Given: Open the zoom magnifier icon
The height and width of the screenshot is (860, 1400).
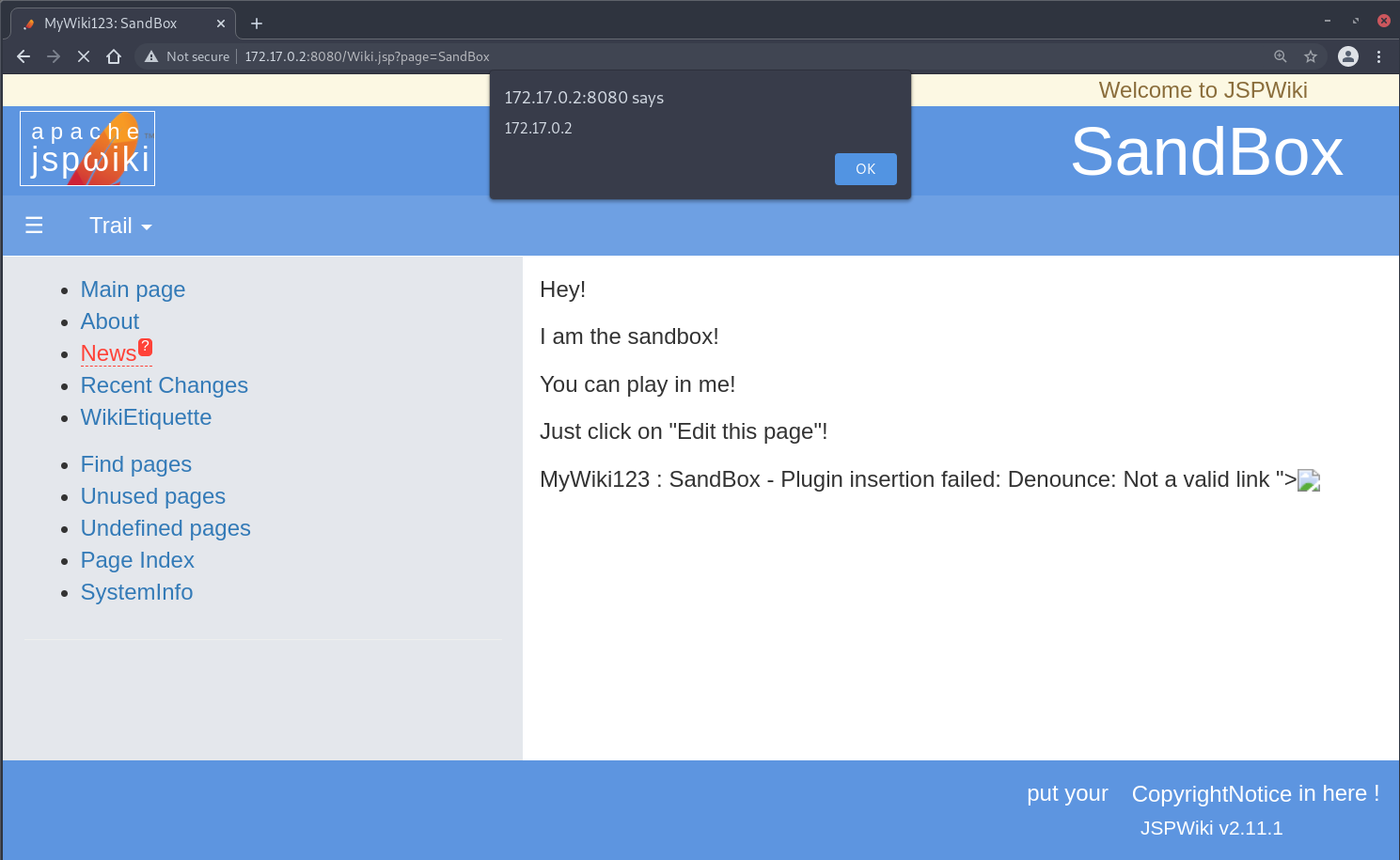Looking at the screenshot, I should pyautogui.click(x=1280, y=56).
